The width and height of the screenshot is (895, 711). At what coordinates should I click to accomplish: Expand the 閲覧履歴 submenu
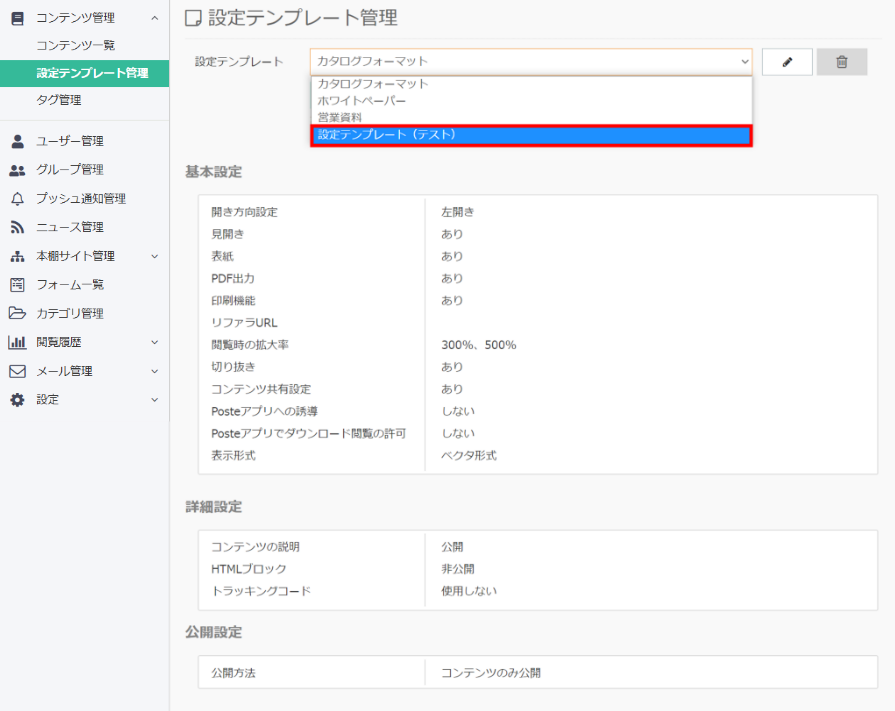154,342
